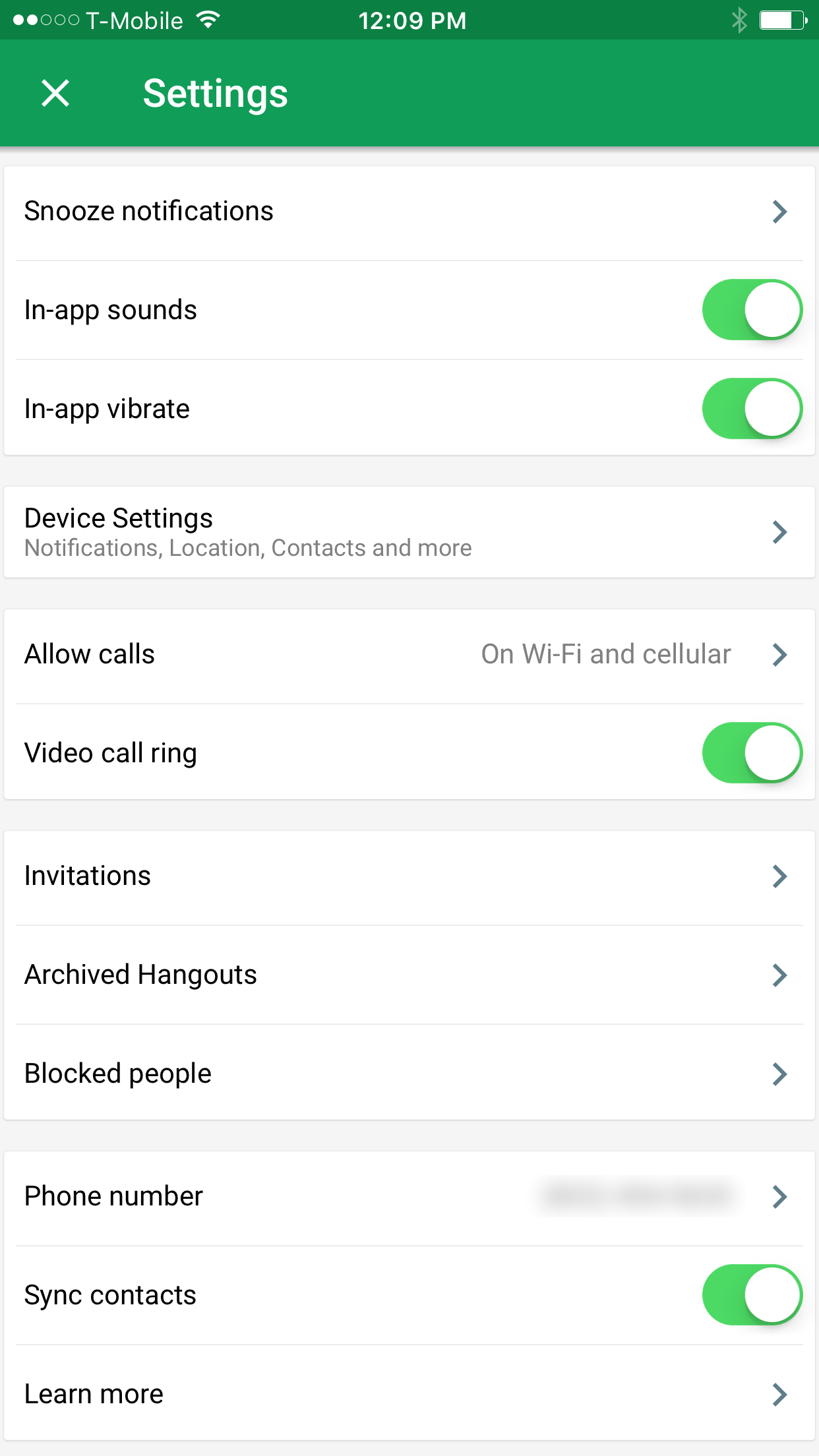819x1456 pixels.
Task: Switch off Sync contacts
Action: 752,1295
